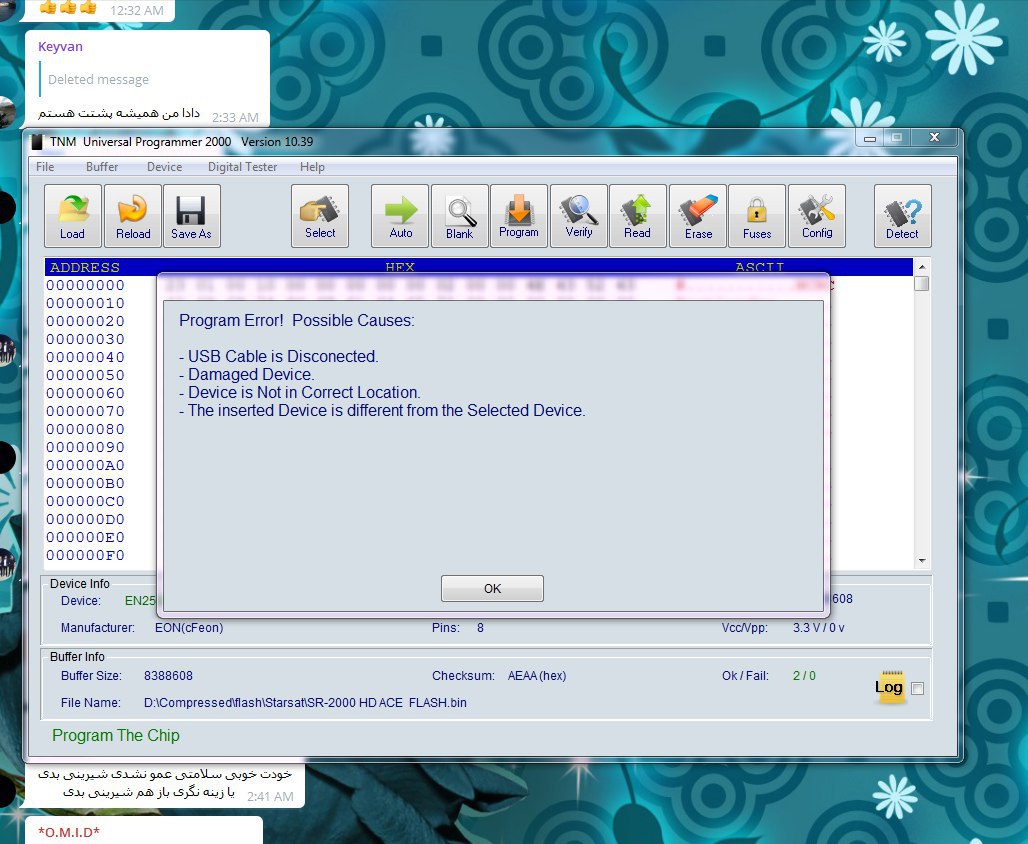Viewport: 1028px width, 844px height.
Task: Click the address row 00000050
Action: pyautogui.click(x=85, y=375)
